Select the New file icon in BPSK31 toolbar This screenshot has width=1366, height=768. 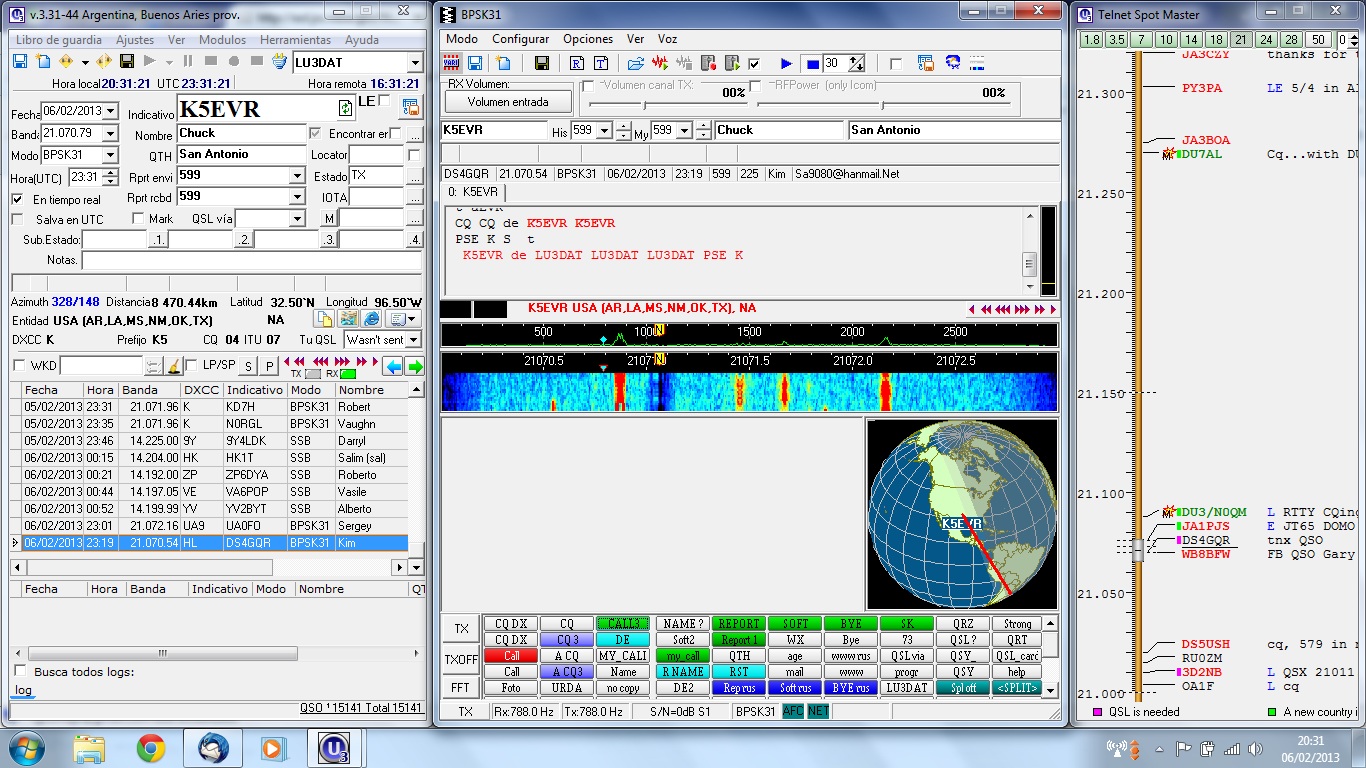coord(502,62)
